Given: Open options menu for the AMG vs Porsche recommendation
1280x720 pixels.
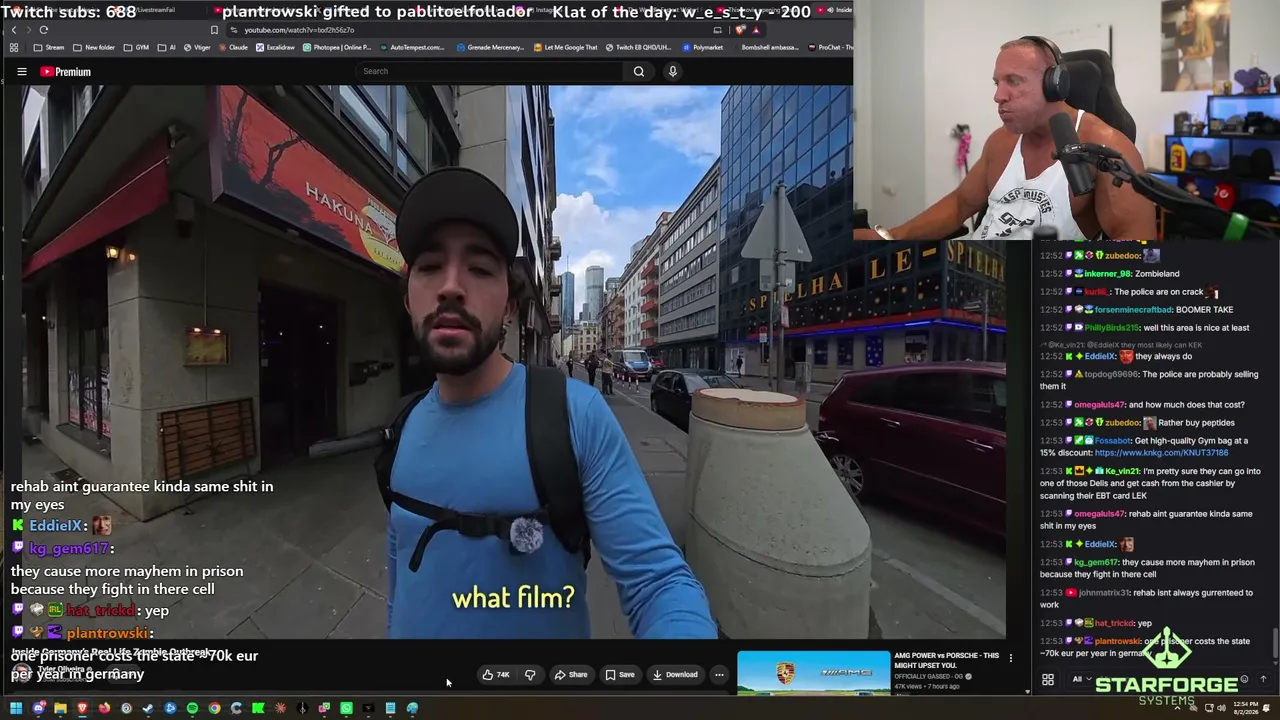Looking at the screenshot, I should [x=1010, y=658].
